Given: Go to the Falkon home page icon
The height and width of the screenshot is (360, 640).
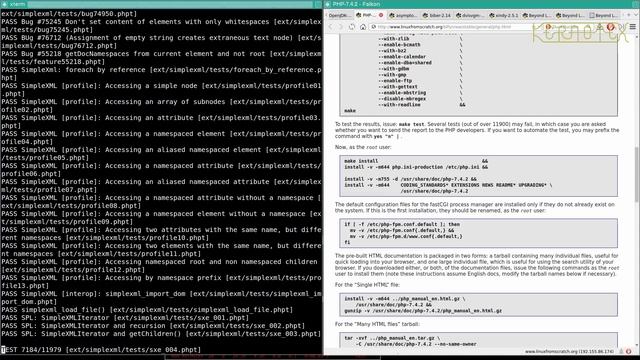Looking at the screenshot, I should pyautogui.click(x=363, y=27).
